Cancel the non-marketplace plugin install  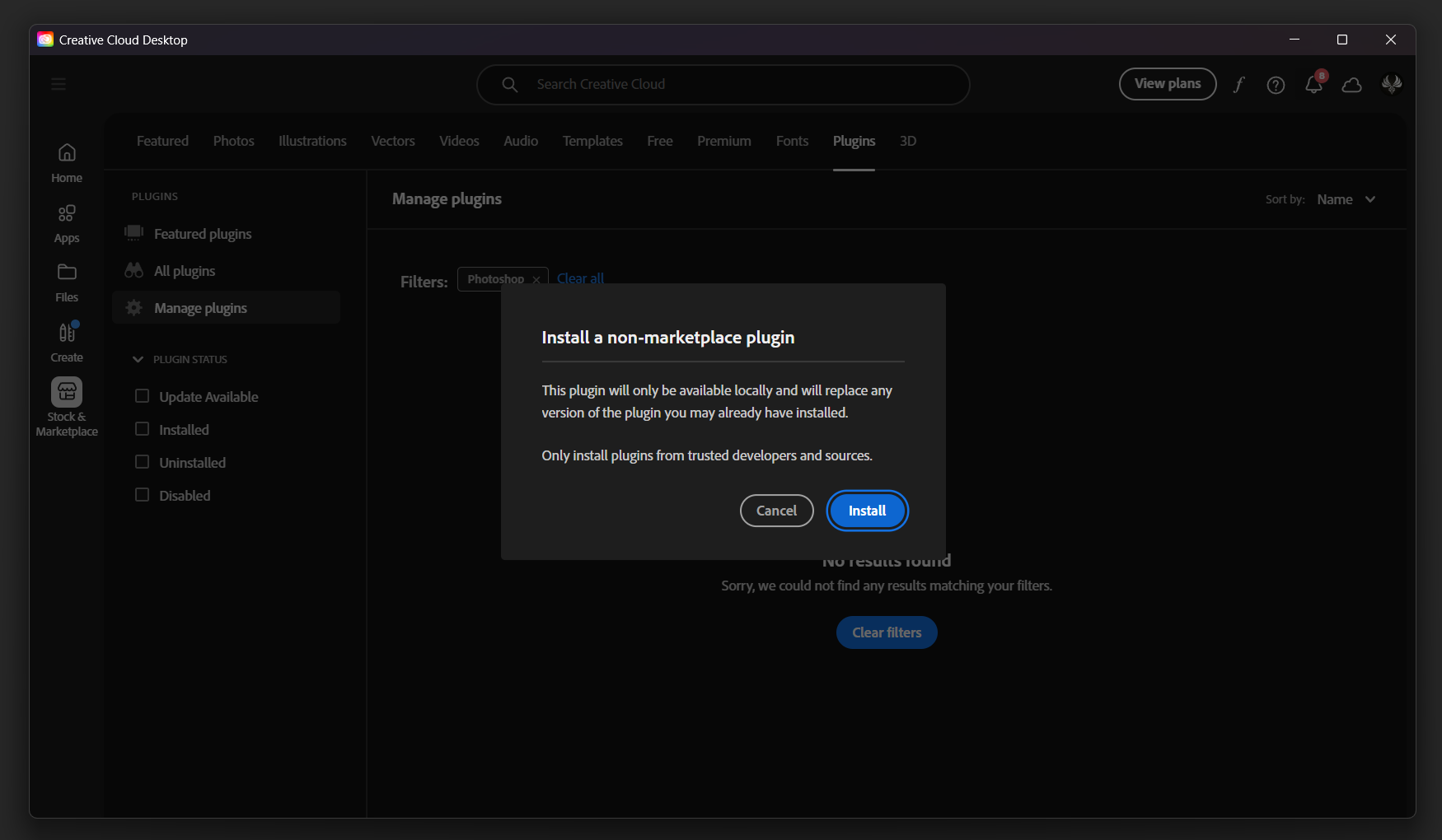[777, 511]
